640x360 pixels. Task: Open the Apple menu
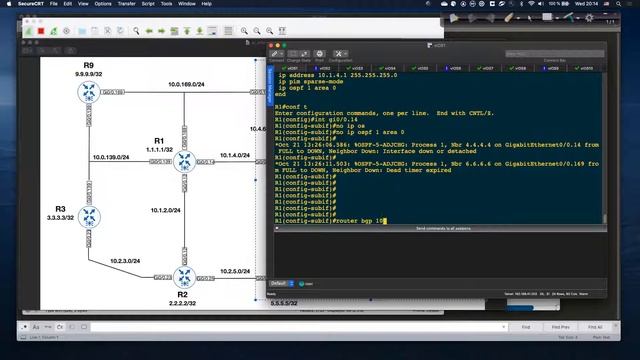coord(9,4)
